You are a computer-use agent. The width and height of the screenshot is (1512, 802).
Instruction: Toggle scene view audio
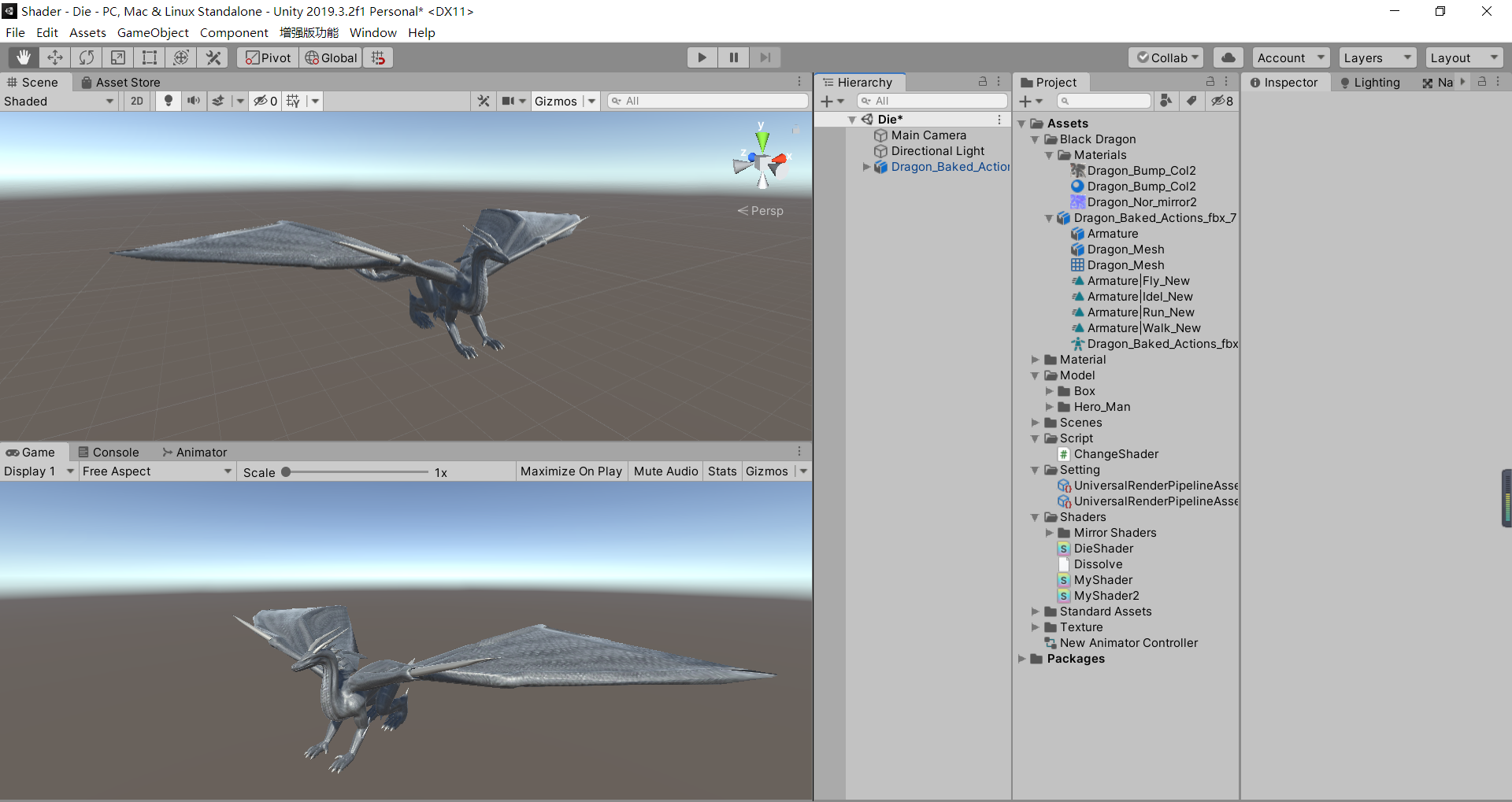pyautogui.click(x=194, y=101)
